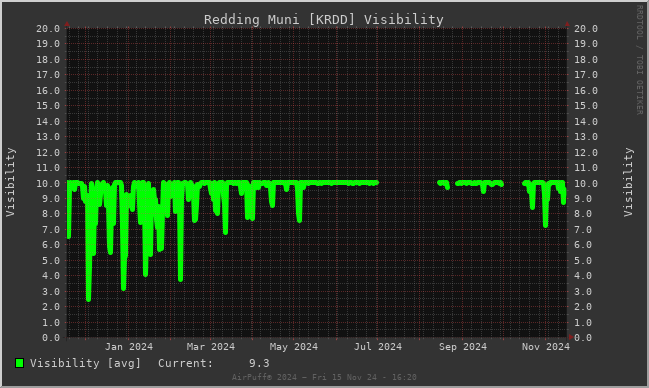Click the Visibility [avg] legend text
The image size is (649, 388).
click(85, 363)
